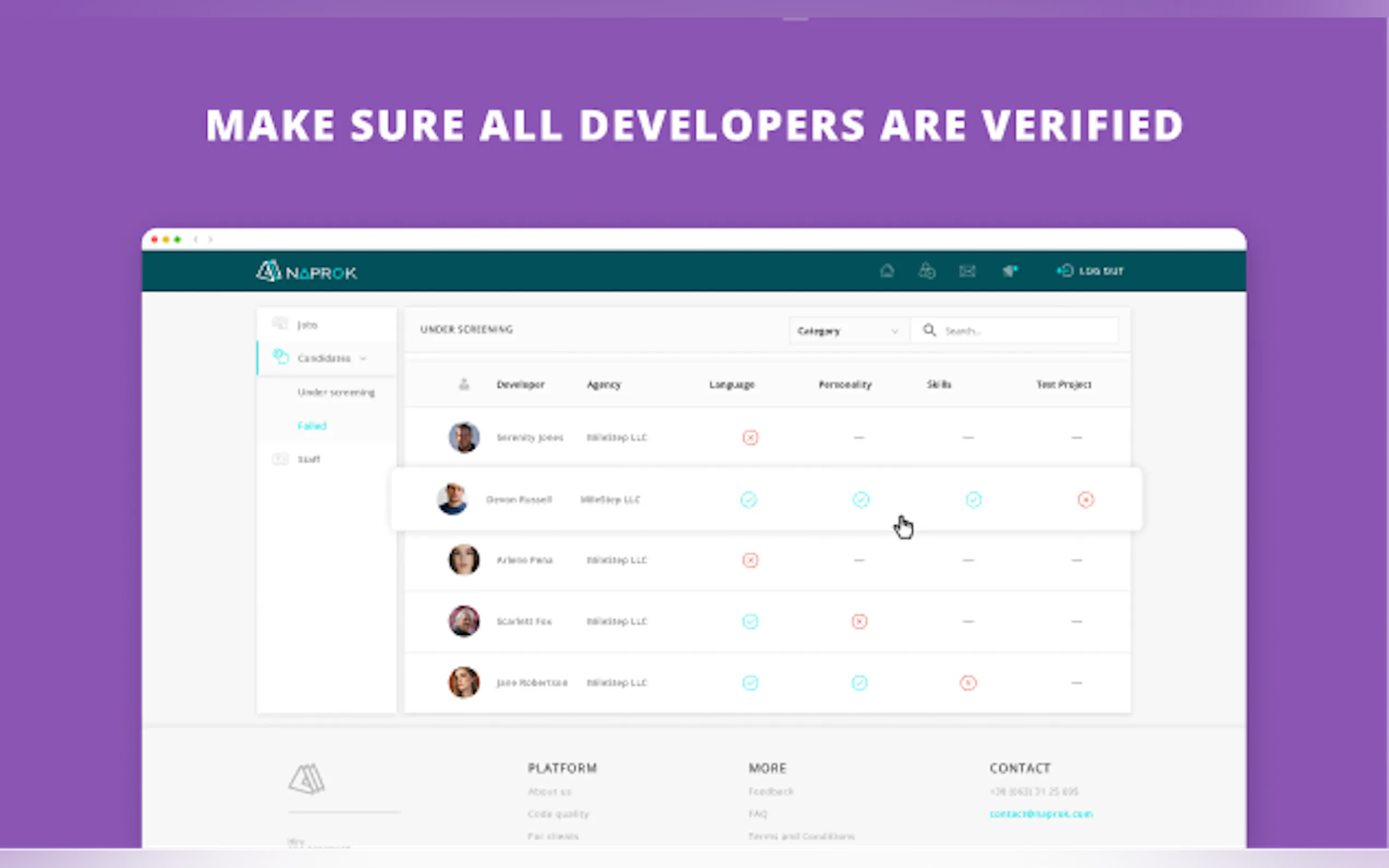
Task: Click Devon Russell passed Skills checkmark
Action: 973,500
